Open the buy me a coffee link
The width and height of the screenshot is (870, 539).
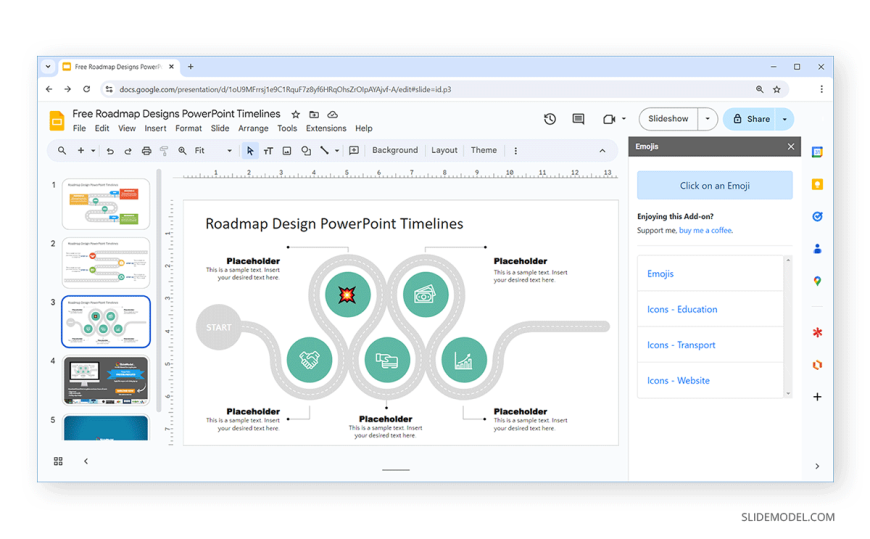(705, 230)
